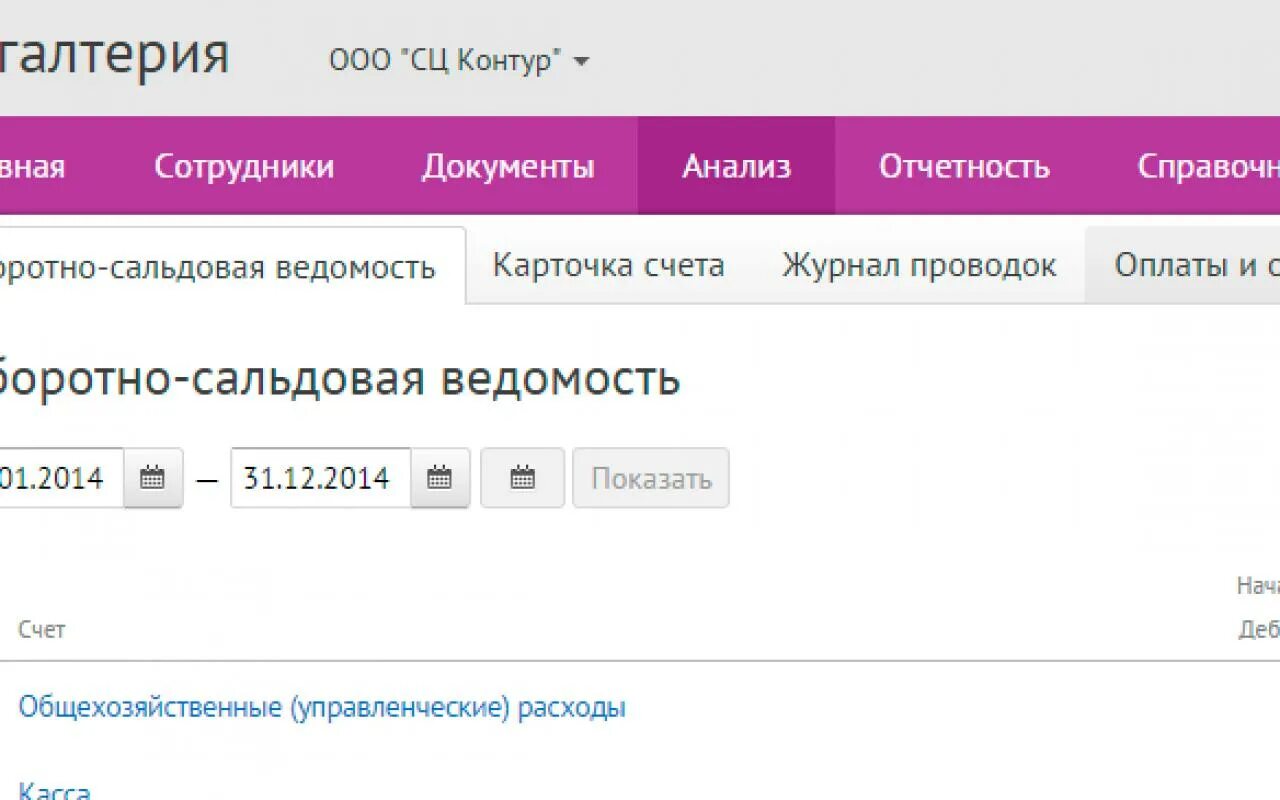Click the end date field 31.12.2014

tap(320, 478)
